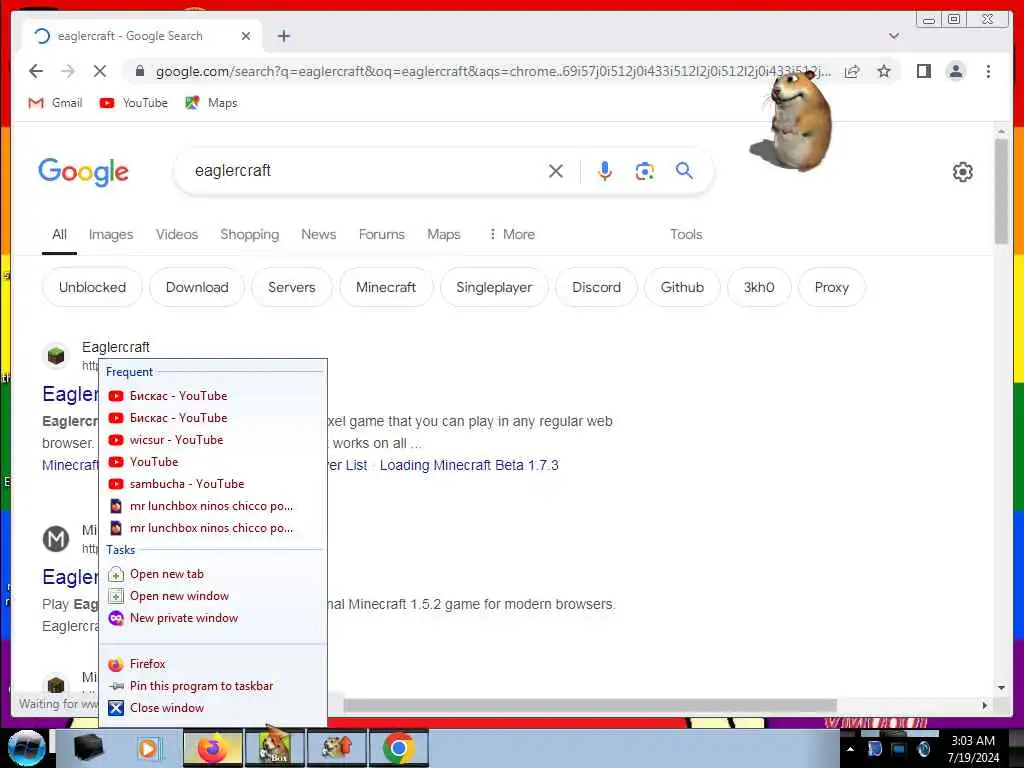The height and width of the screenshot is (768, 1024).
Task: Open sambucha - YouTube in jump list
Action: coord(213,484)
